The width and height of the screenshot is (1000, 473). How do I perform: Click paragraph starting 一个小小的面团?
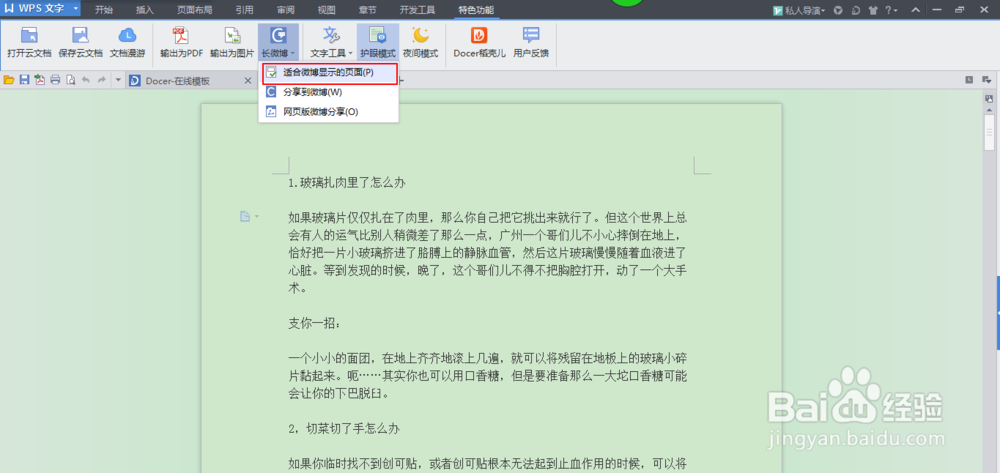click(488, 376)
